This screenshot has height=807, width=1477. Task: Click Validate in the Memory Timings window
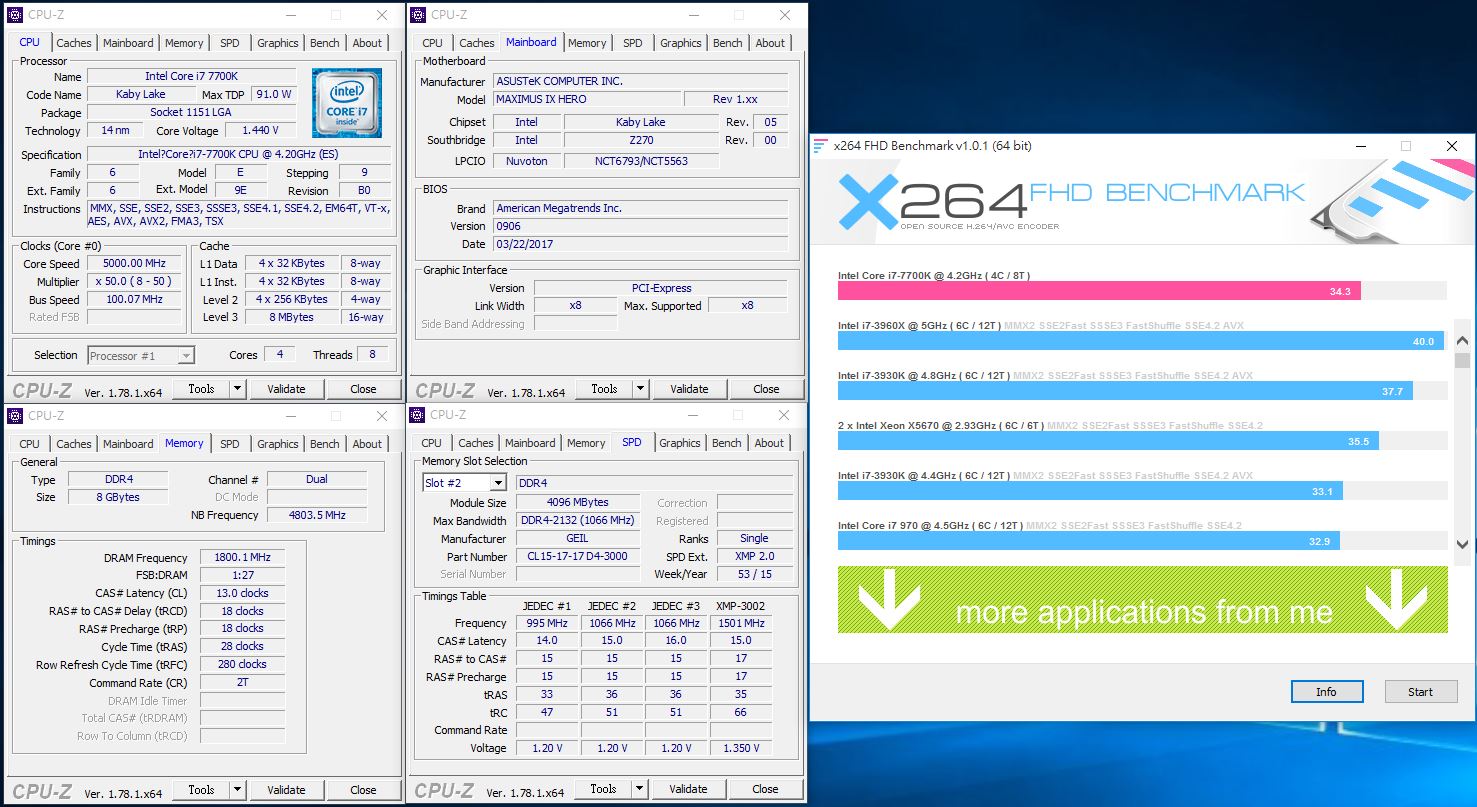tap(286, 790)
